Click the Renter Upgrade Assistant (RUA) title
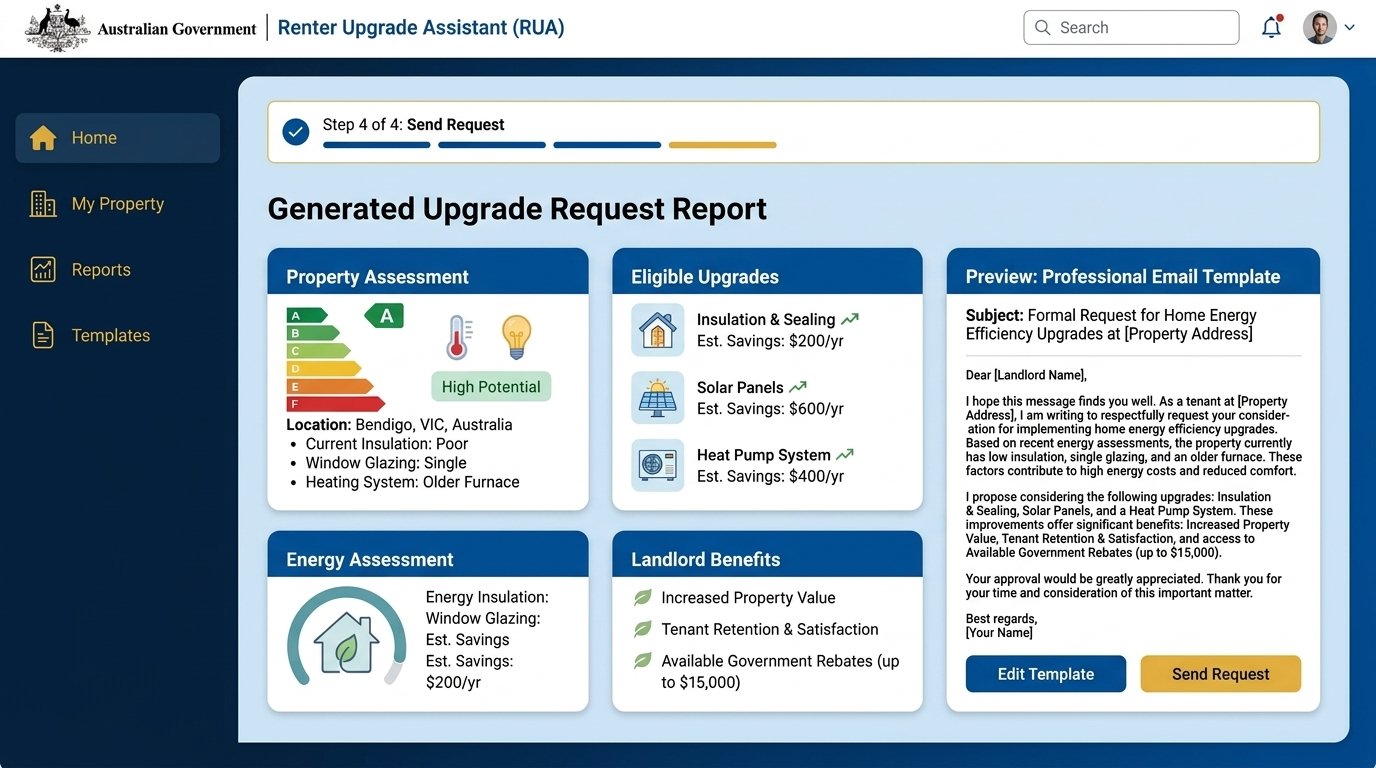This screenshot has height=768, width=1376. click(421, 28)
